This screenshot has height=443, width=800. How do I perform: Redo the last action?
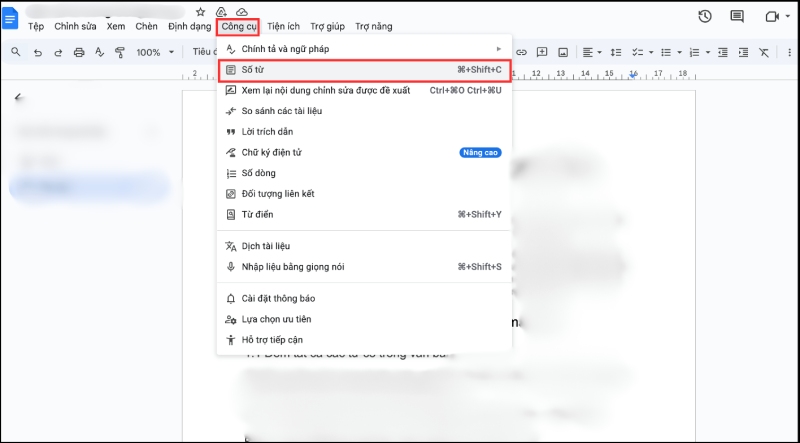pos(58,52)
